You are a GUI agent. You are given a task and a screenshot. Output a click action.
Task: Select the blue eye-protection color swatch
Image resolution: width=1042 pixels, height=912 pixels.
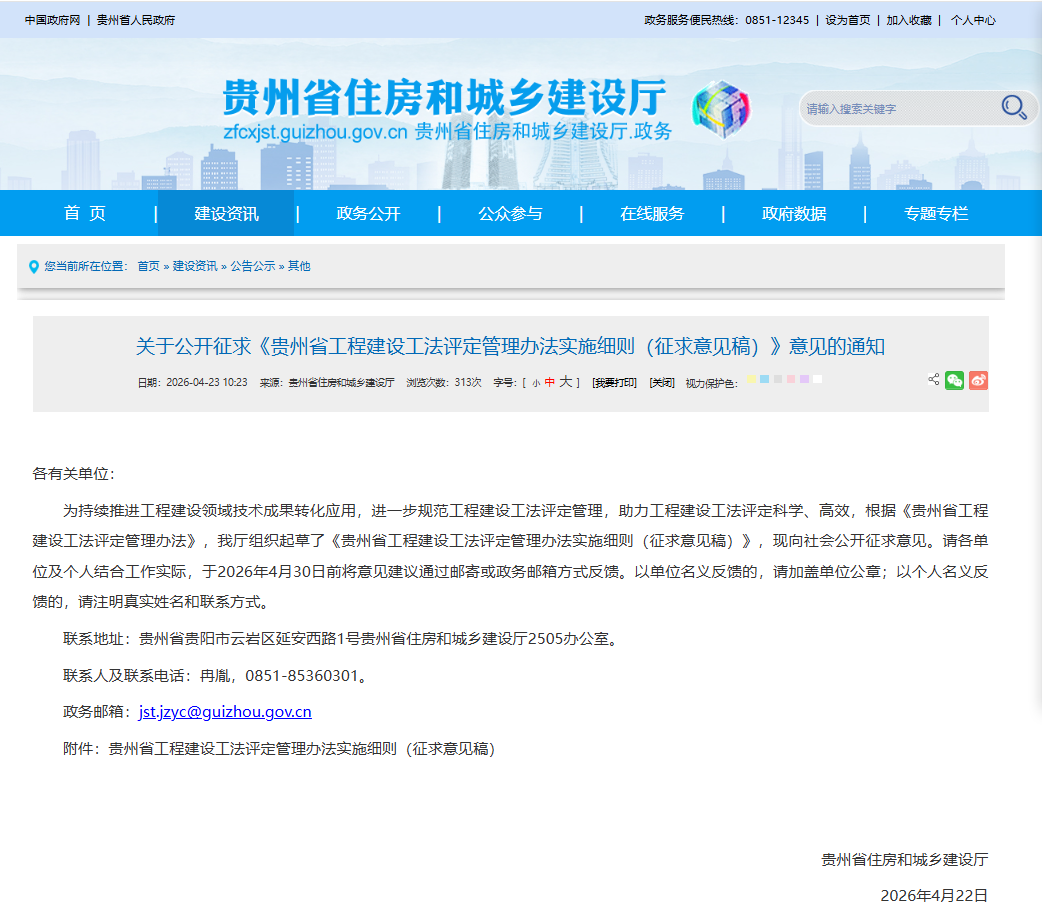(x=764, y=380)
